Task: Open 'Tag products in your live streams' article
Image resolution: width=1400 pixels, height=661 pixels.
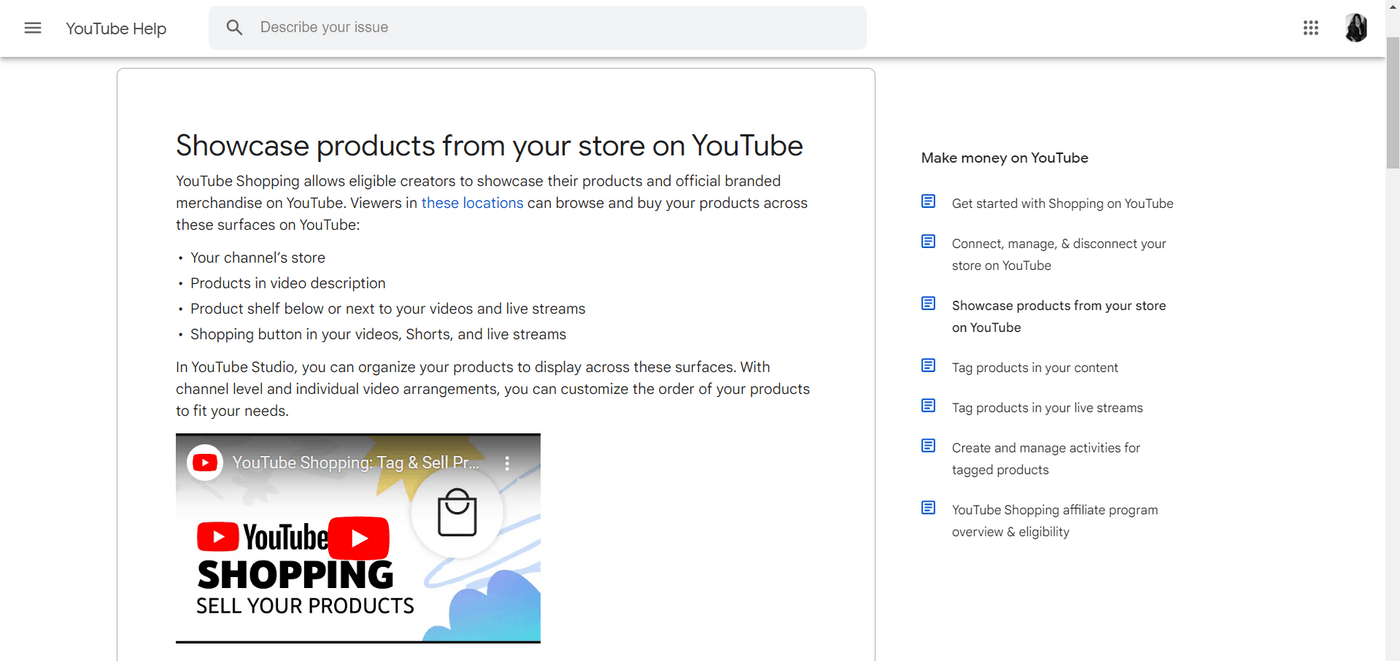Action: coord(1046,407)
